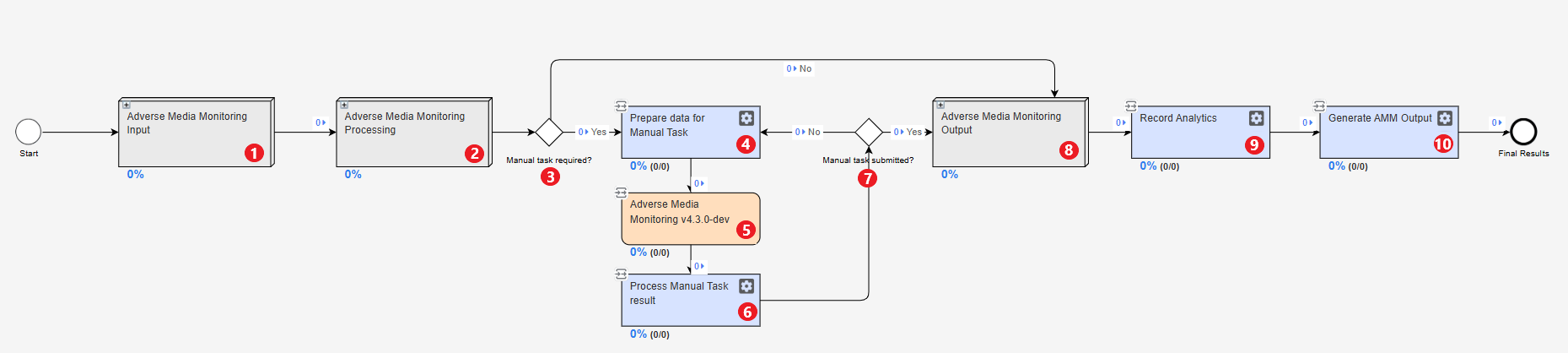Click link icon above Record Analytics node

1131,106
